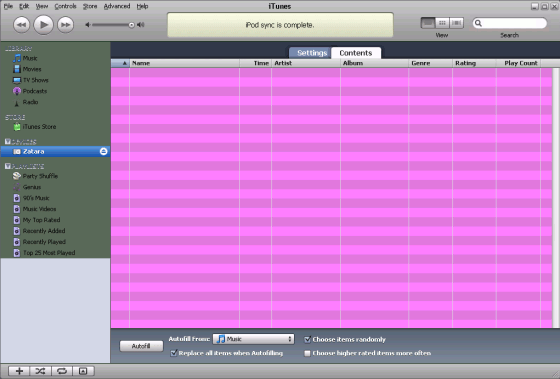Image resolution: width=560 pixels, height=379 pixels.
Task: Eject the Zatara iPod
Action: [x=104, y=151]
